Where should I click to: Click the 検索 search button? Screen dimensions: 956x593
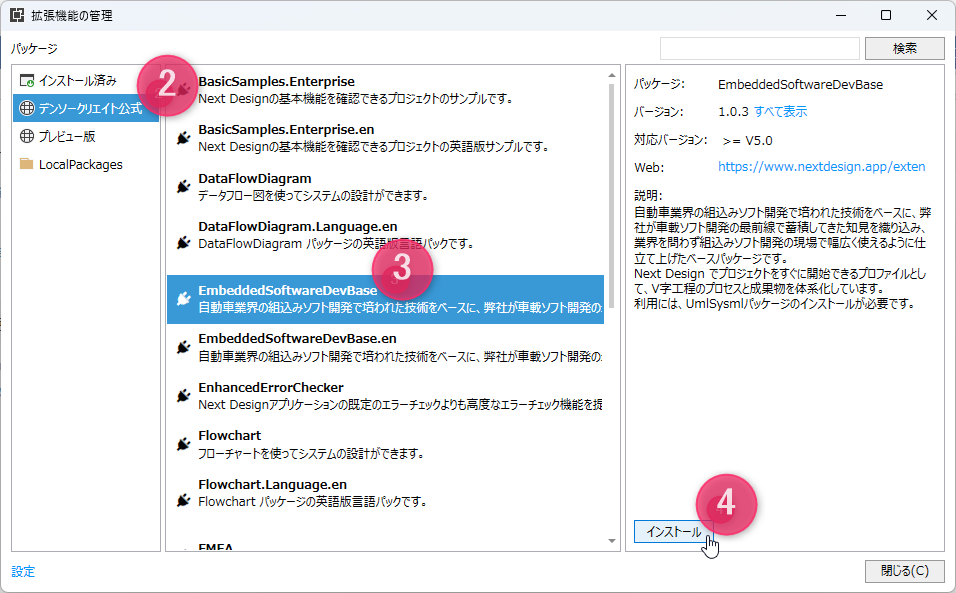[x=905, y=48]
